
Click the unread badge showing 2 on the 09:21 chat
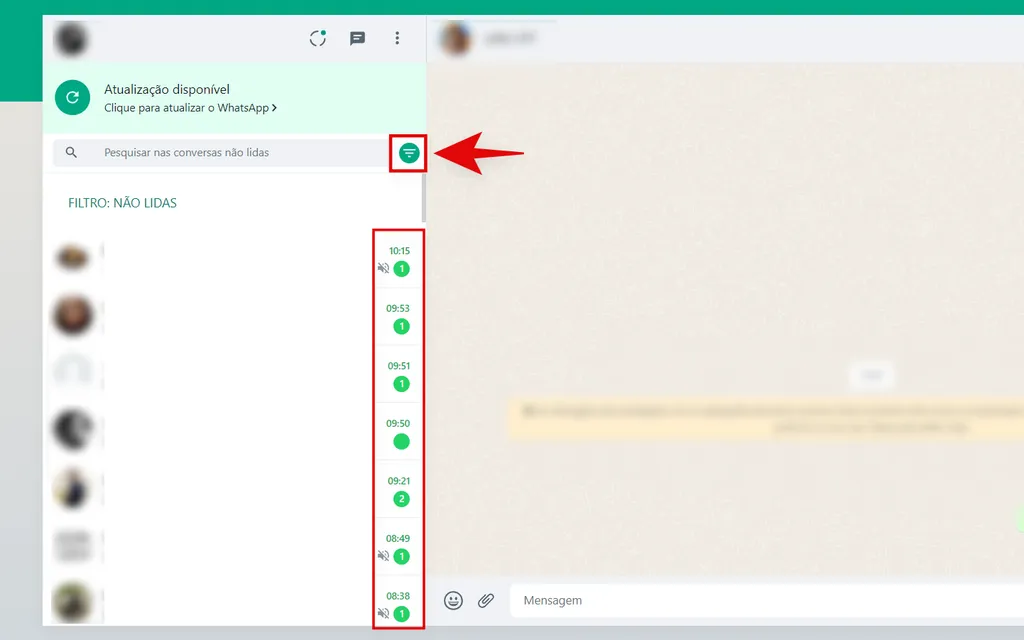400,498
